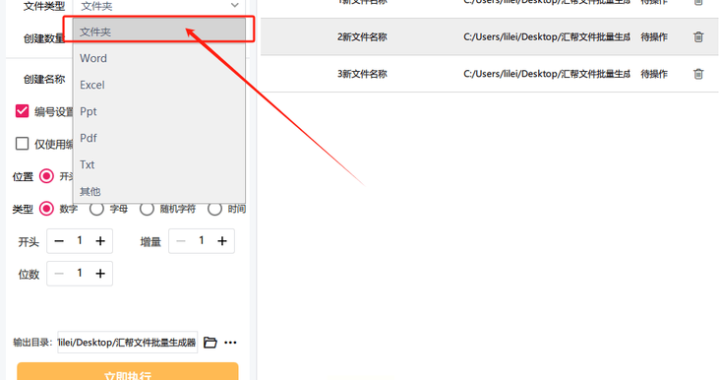The image size is (720, 380).
Task: Click the orange 立即执行 execute button
Action: click(x=128, y=372)
